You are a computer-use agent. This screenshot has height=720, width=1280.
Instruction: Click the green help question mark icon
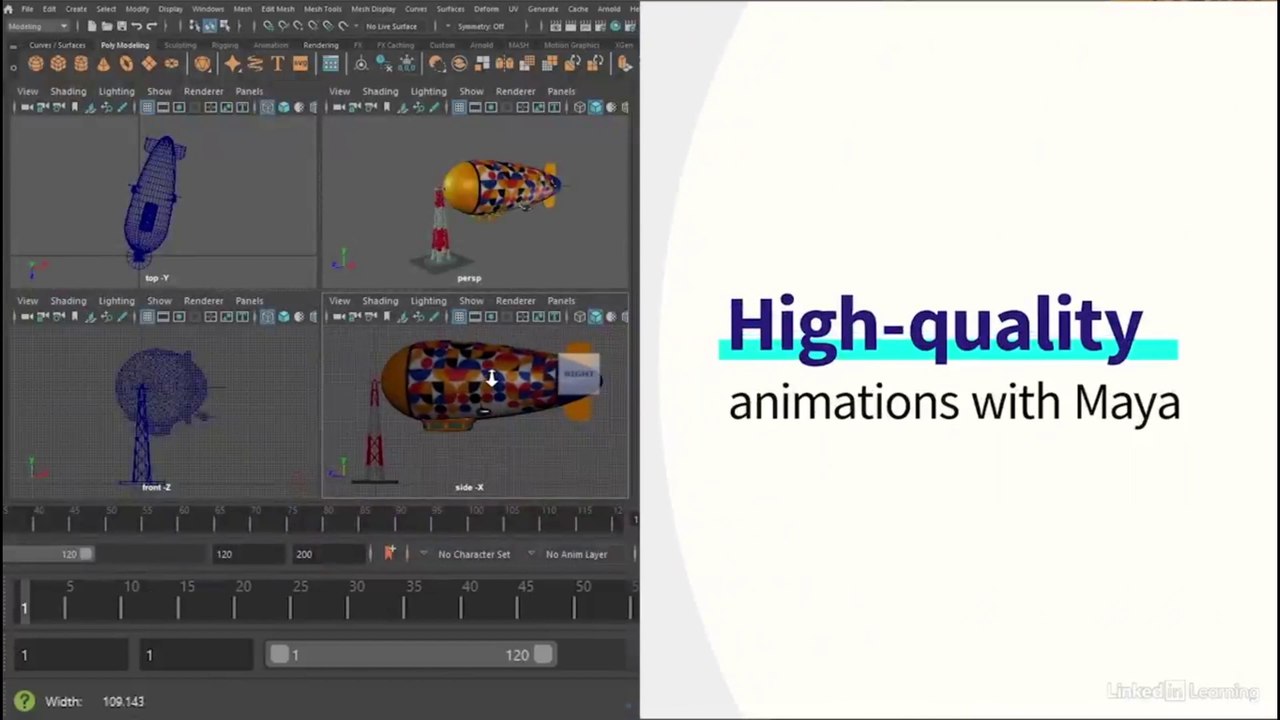tap(24, 701)
